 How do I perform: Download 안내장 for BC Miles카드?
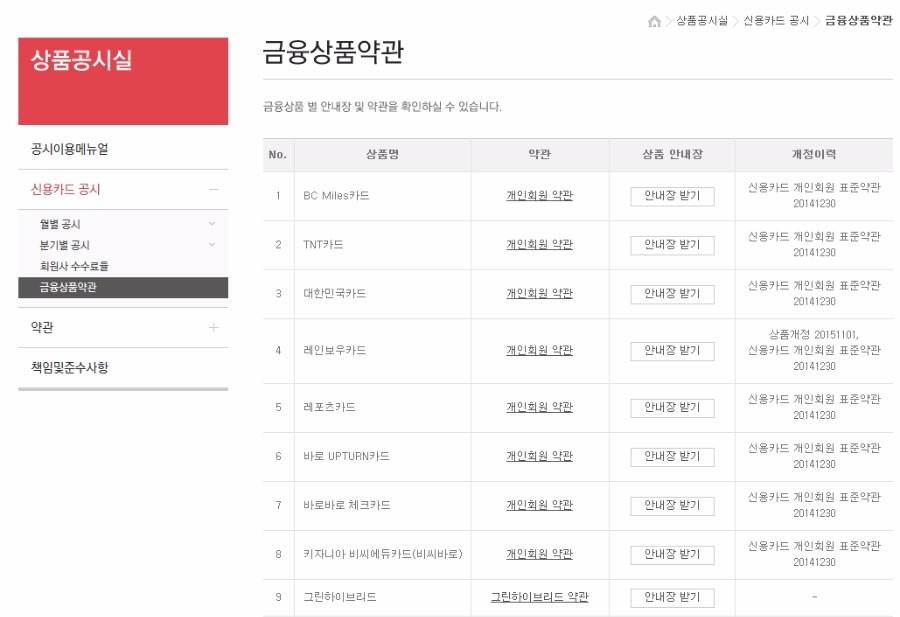pos(672,196)
